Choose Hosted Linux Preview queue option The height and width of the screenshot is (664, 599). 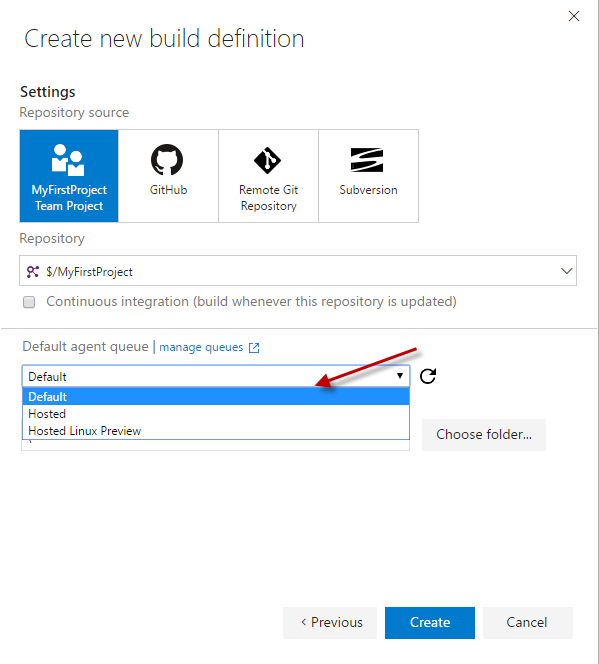216,431
